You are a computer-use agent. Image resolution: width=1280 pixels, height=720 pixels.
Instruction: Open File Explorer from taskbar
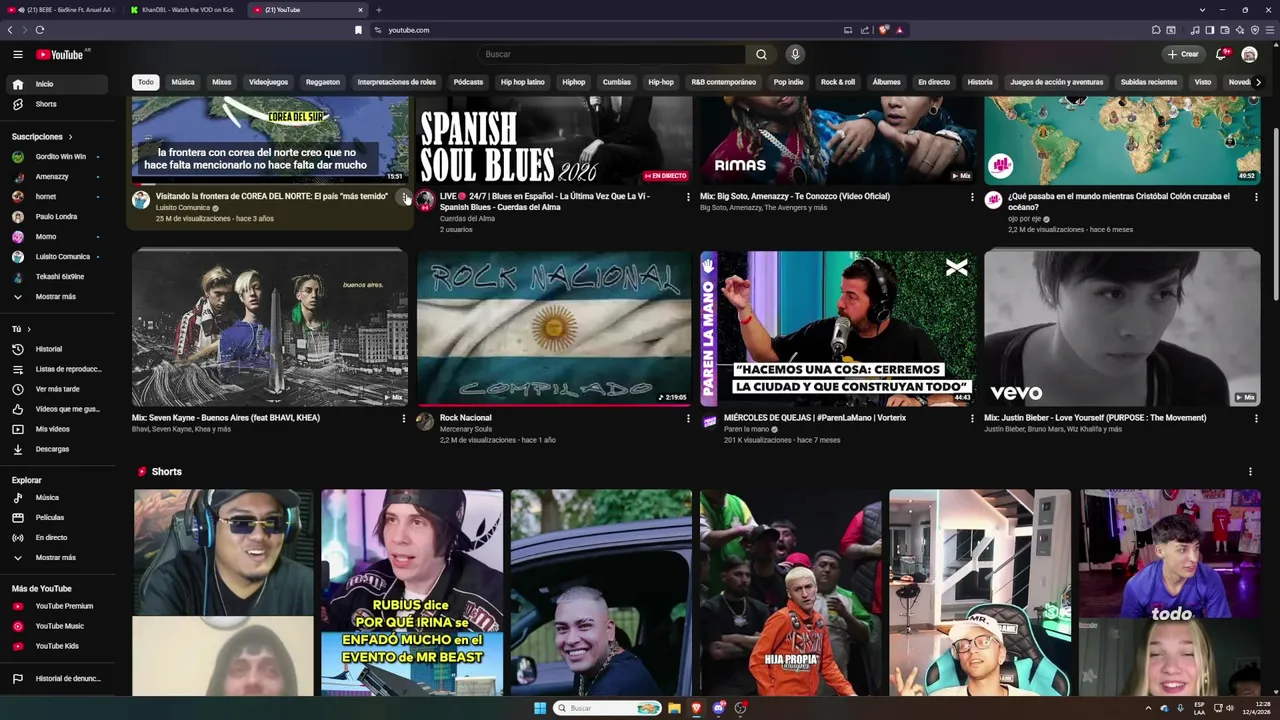pyautogui.click(x=675, y=708)
